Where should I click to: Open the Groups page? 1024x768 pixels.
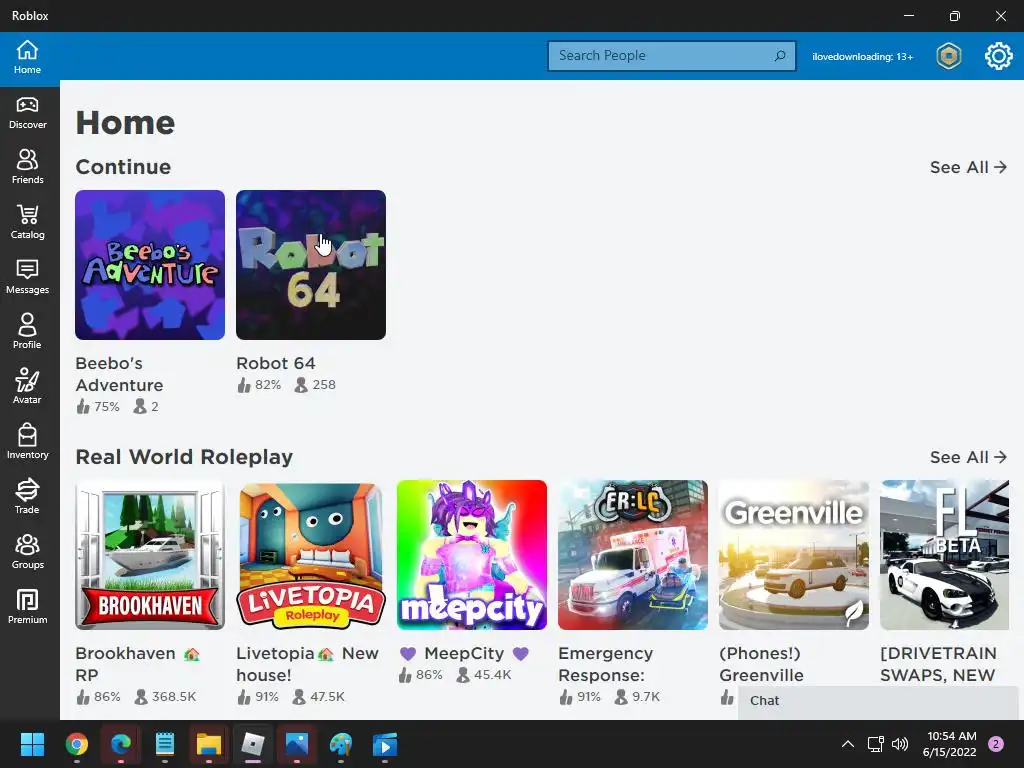27,552
